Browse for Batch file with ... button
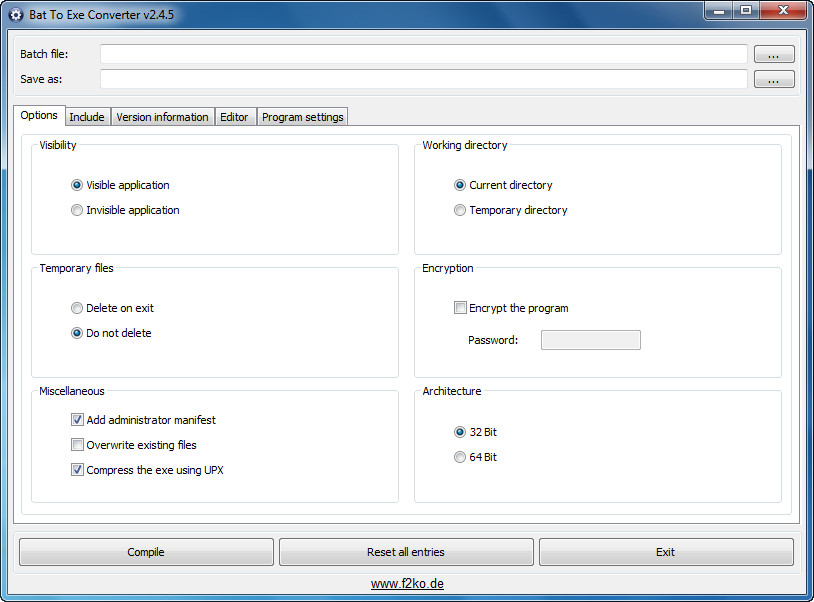The height and width of the screenshot is (602, 814). pyautogui.click(x=774, y=54)
